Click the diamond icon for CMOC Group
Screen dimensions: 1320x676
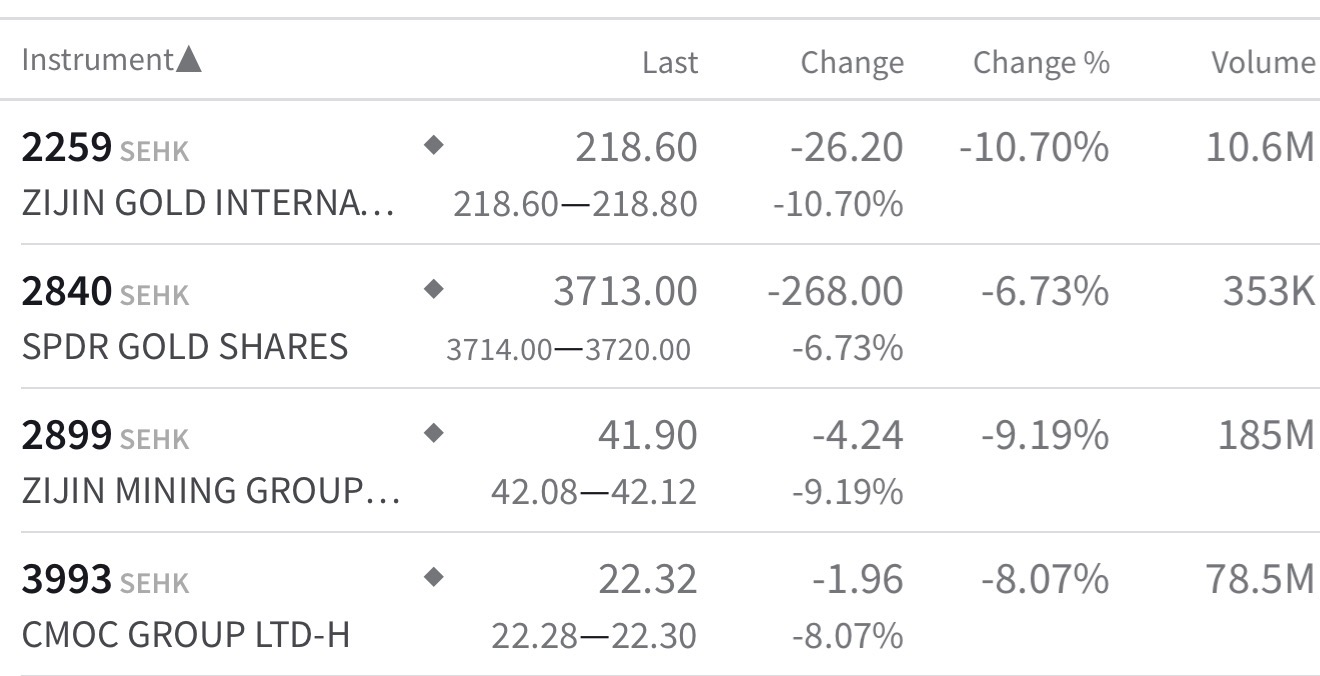click(x=433, y=578)
